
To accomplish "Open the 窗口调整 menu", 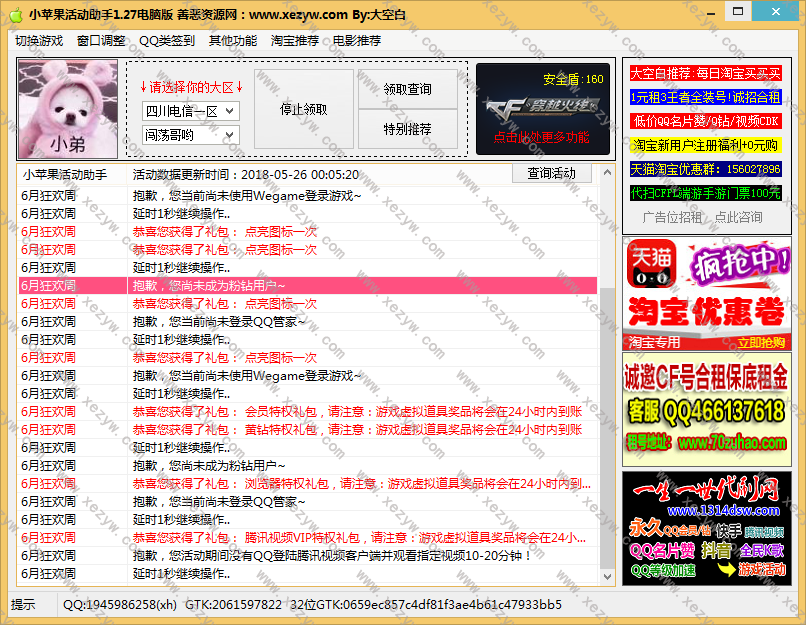I will [101, 41].
